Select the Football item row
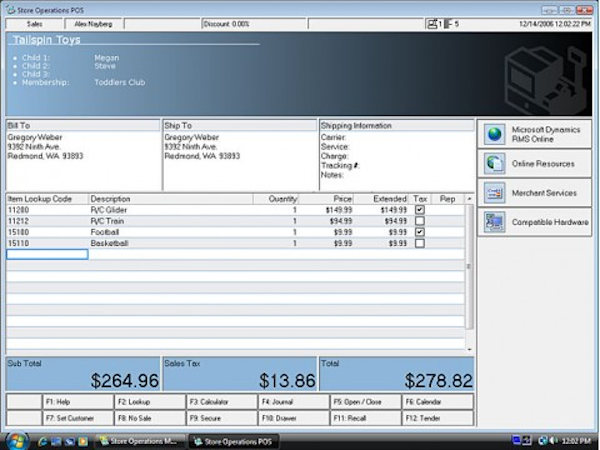The width and height of the screenshot is (600, 450). pos(150,232)
